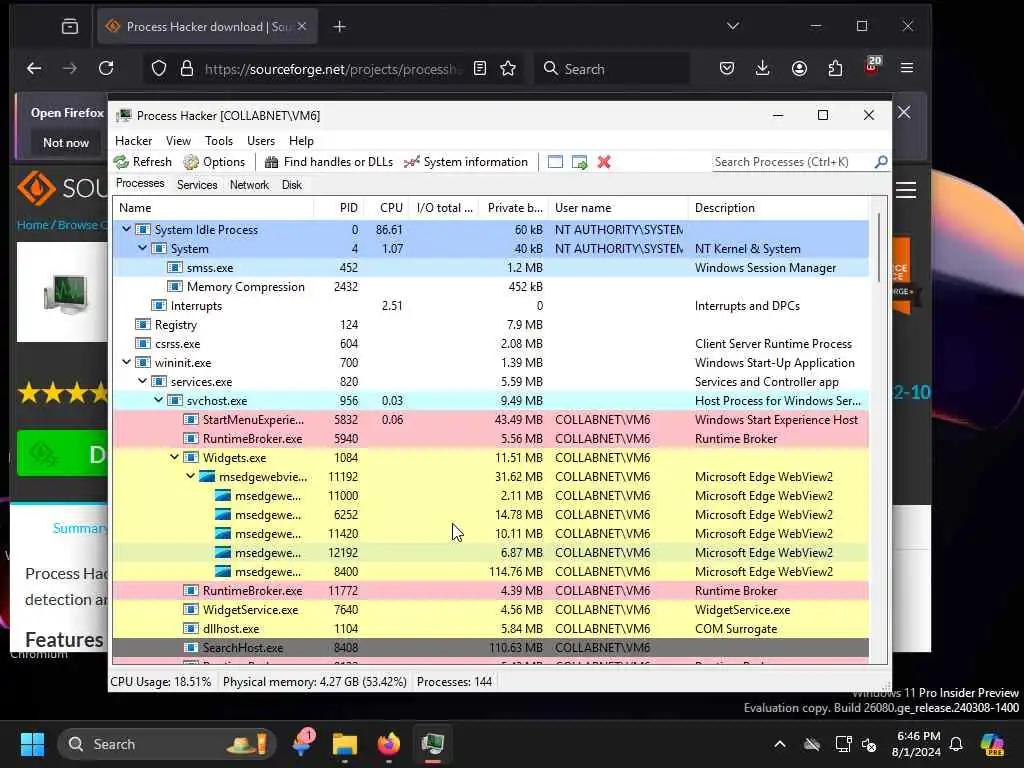Show hidden tray icons chevron

point(780,744)
